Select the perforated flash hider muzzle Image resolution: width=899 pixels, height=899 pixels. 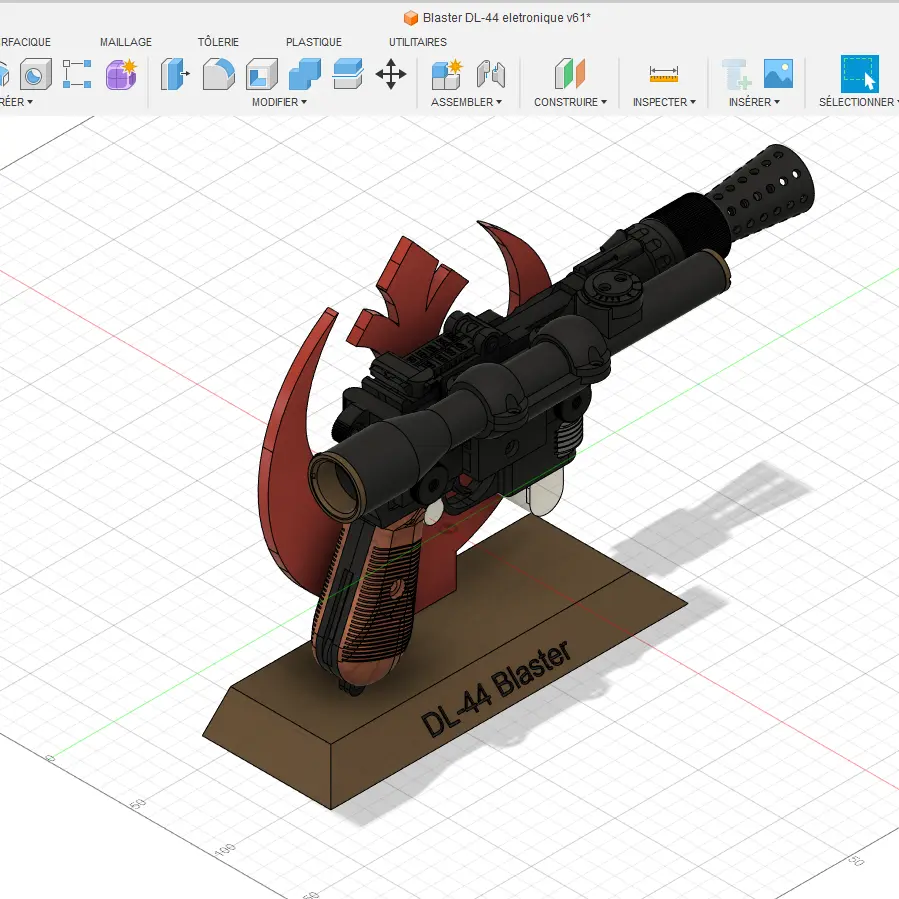[x=763, y=192]
